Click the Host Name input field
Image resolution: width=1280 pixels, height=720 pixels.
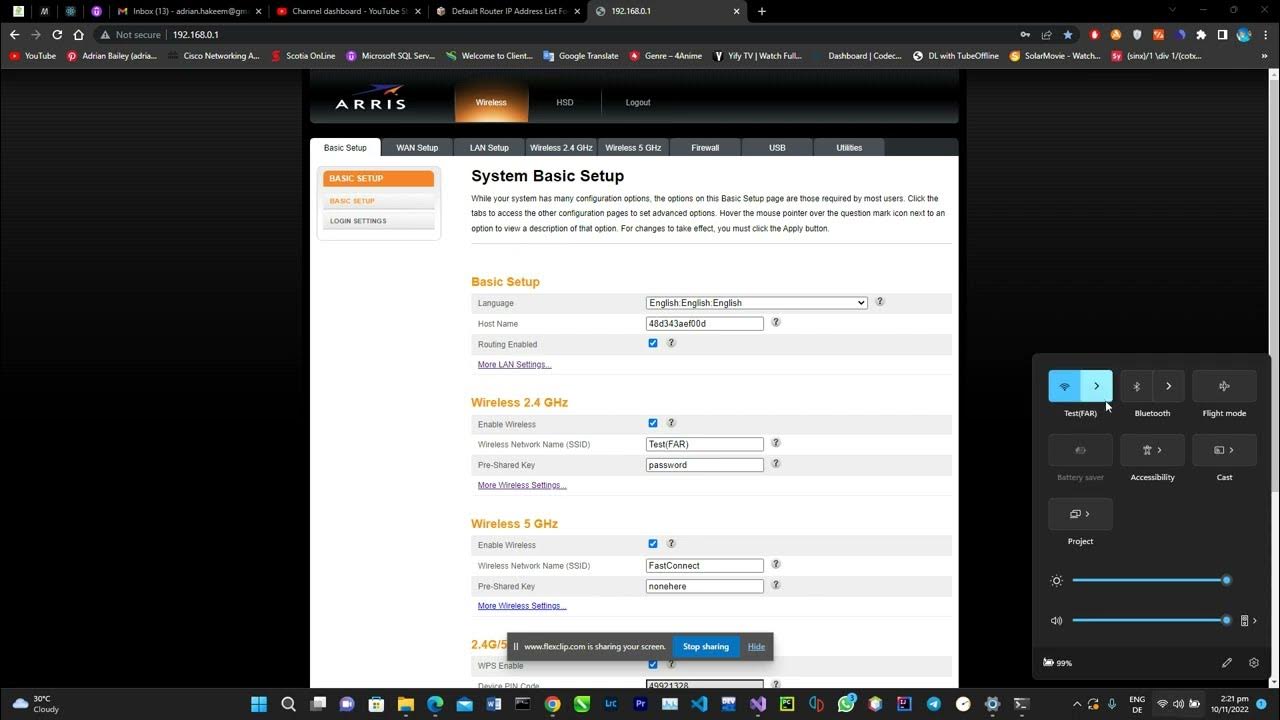pos(705,323)
